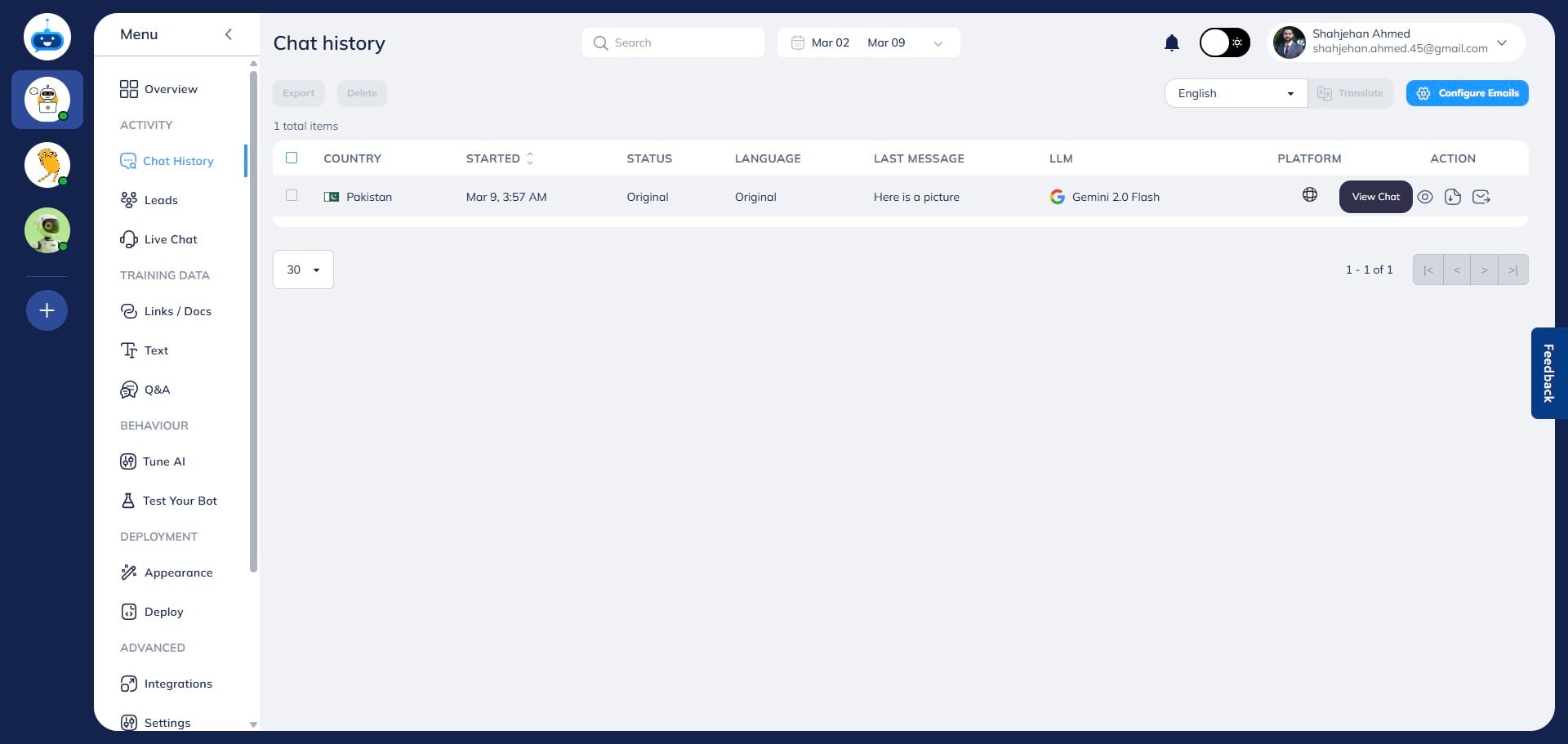Toggle dark mode switch in the header
Screen dimensions: 1568x744
tap(1223, 42)
